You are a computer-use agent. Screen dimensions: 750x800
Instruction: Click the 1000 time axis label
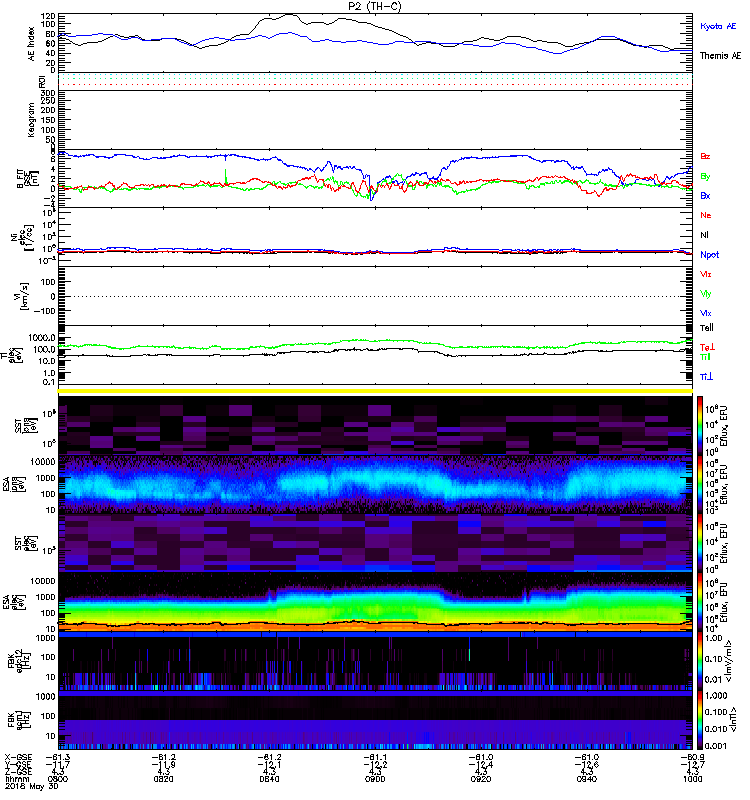click(x=692, y=779)
